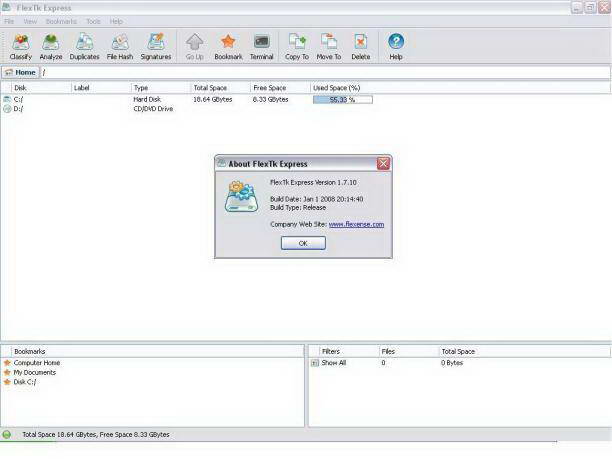612x459 pixels.
Task: Select the D:/ CD/DVD drive row
Action: tap(187, 109)
